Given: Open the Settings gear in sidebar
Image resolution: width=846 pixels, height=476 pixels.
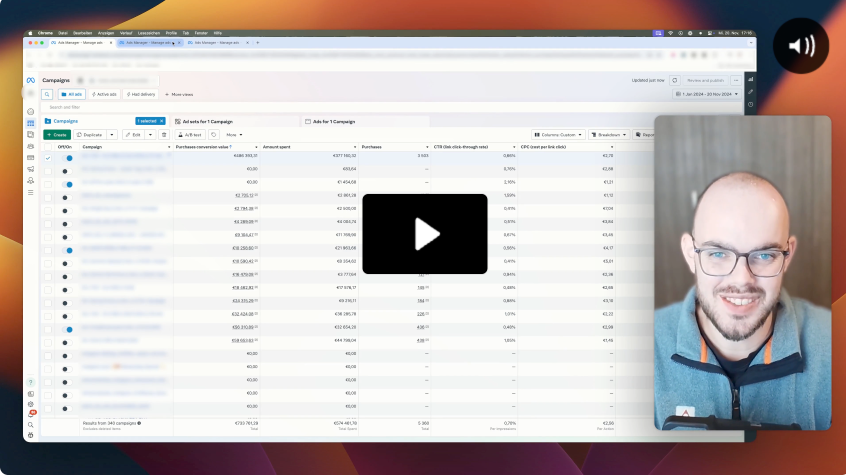Looking at the screenshot, I should click(31, 404).
